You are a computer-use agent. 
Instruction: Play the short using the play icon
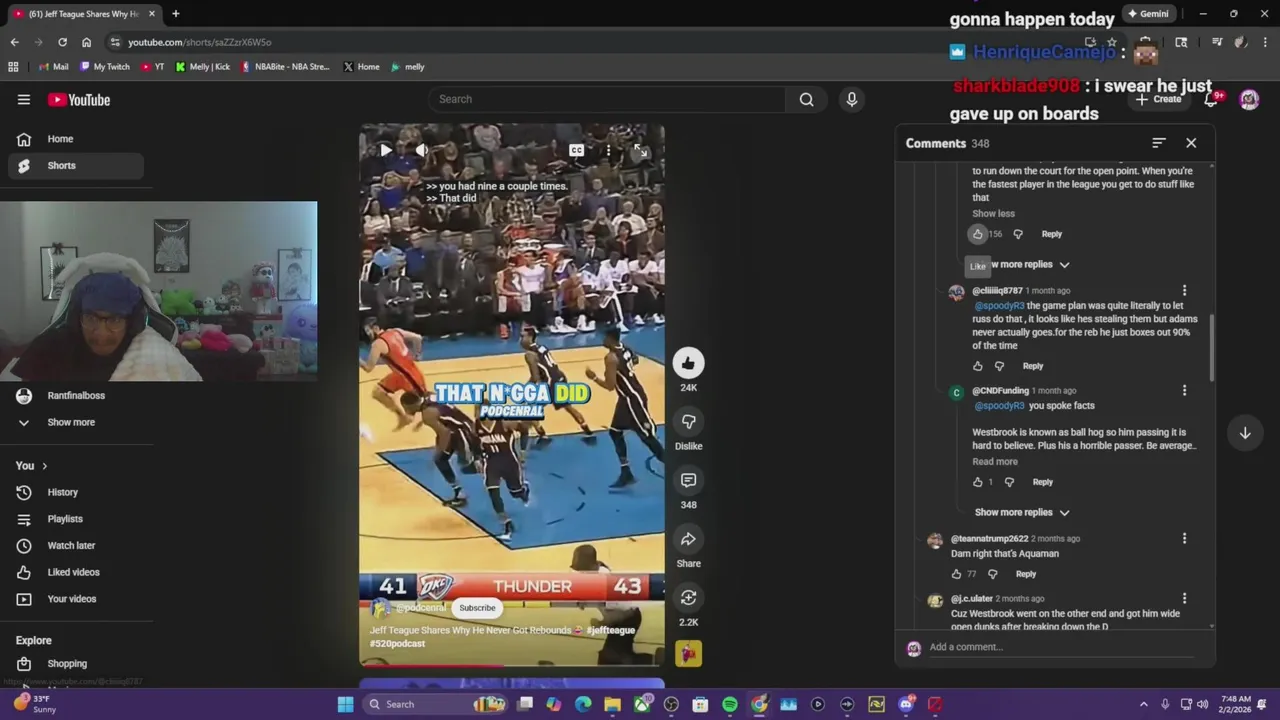(x=385, y=150)
